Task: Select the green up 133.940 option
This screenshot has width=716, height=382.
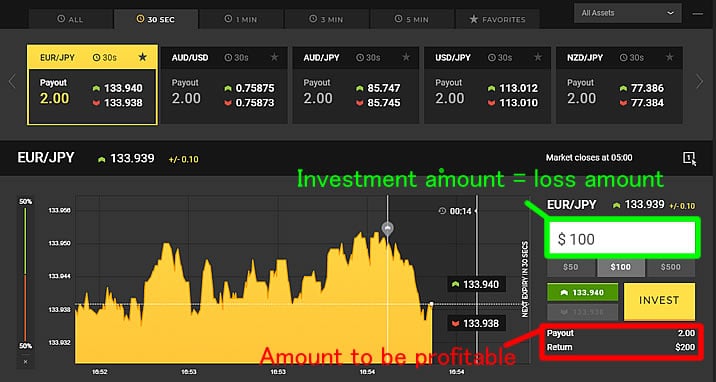Action: click(x=582, y=293)
